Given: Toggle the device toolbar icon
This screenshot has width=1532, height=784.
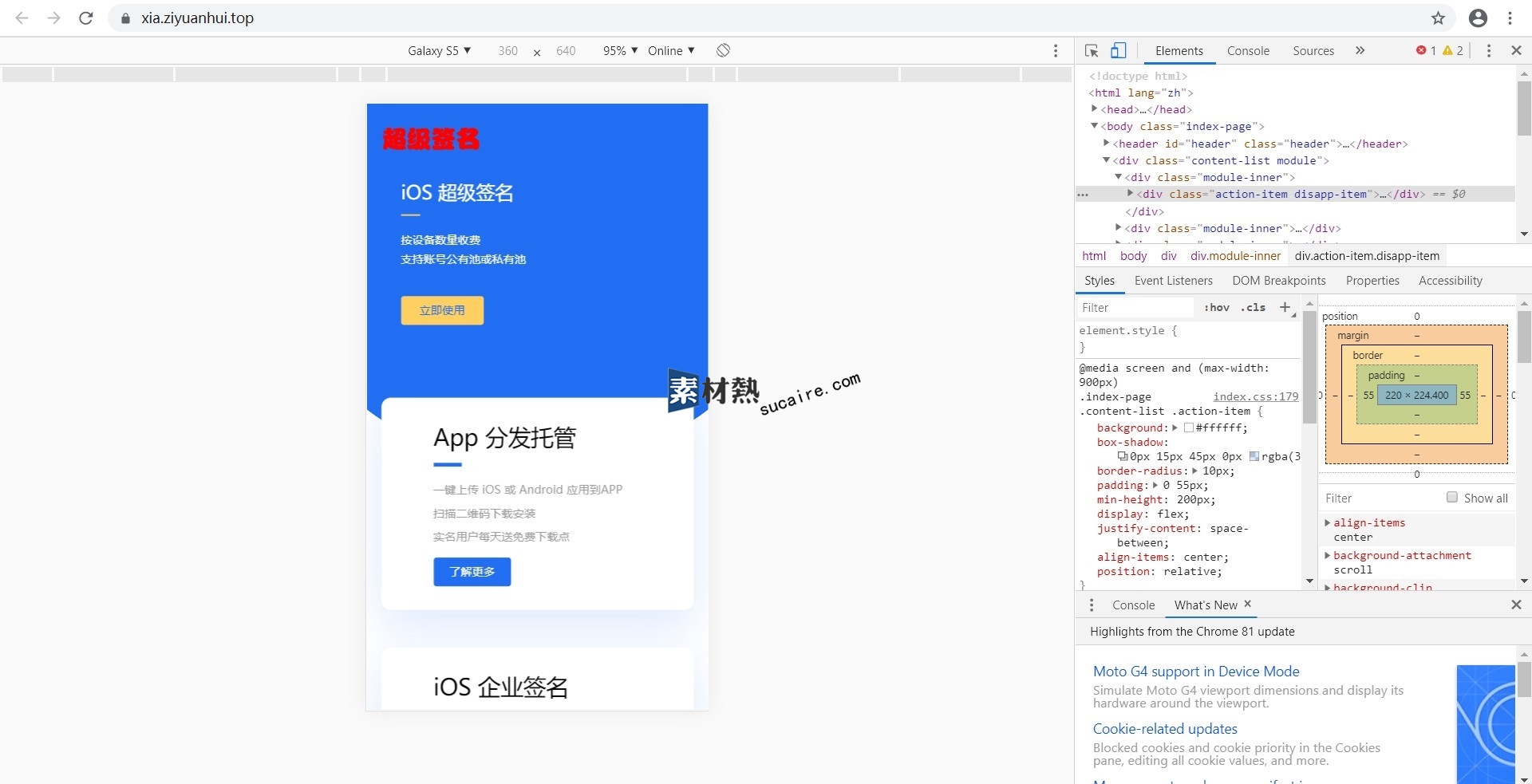Looking at the screenshot, I should pos(1119,50).
